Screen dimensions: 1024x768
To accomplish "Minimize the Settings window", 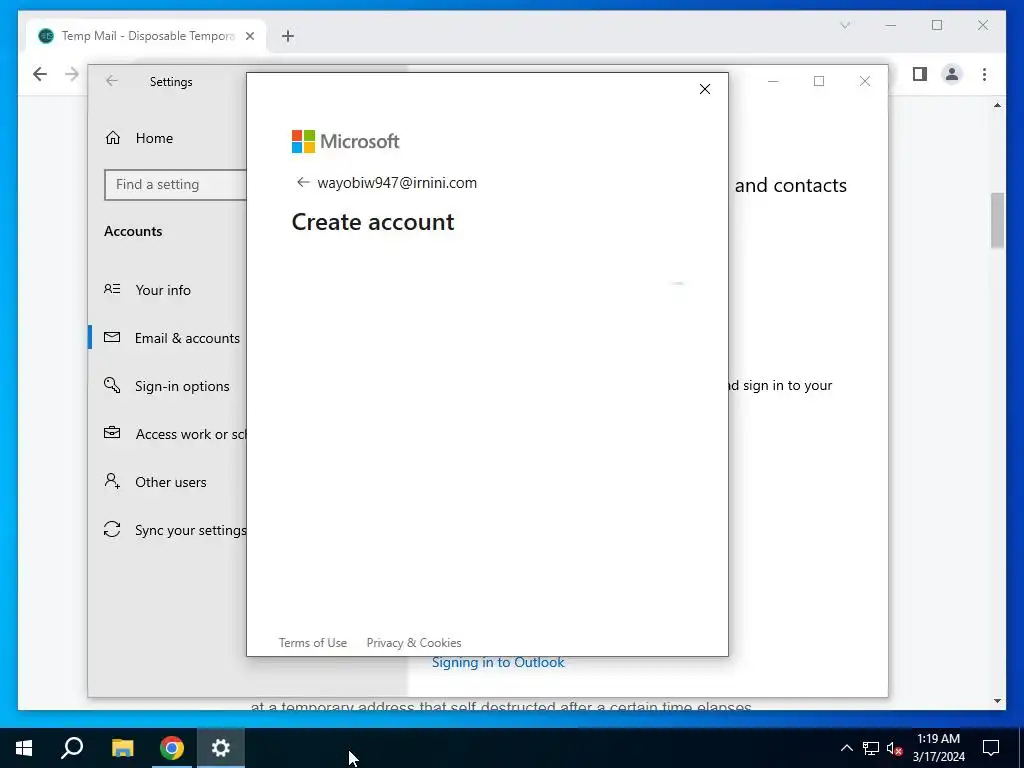I will tap(773, 81).
